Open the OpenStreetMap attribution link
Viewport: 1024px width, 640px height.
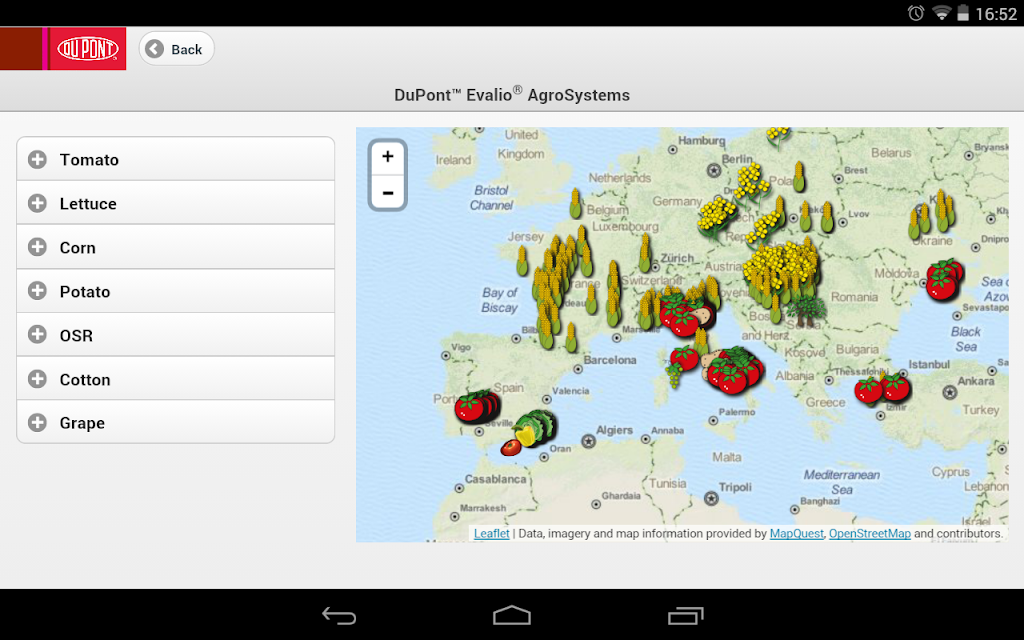(x=869, y=534)
